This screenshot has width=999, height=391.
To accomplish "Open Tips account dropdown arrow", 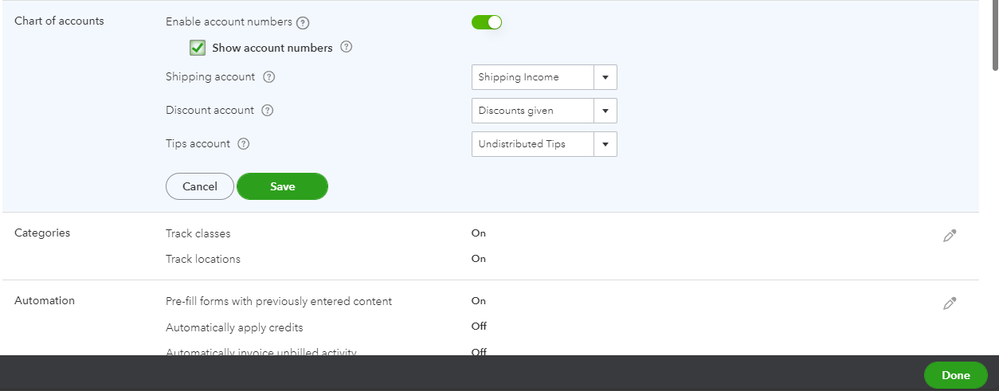I will 605,144.
